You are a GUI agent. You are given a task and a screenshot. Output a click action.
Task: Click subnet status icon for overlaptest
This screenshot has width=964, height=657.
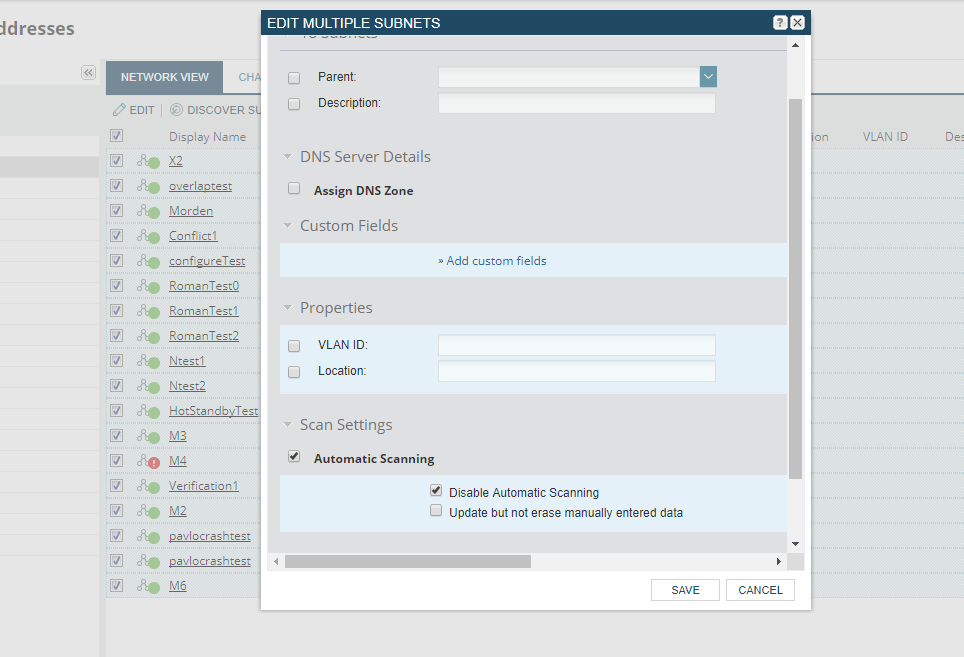148,186
